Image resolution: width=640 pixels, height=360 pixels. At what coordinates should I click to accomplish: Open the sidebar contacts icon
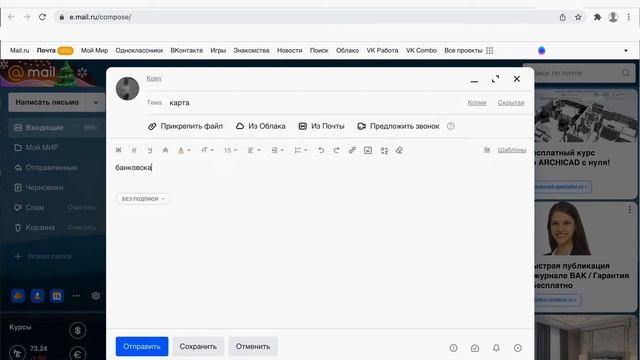pos(37,296)
